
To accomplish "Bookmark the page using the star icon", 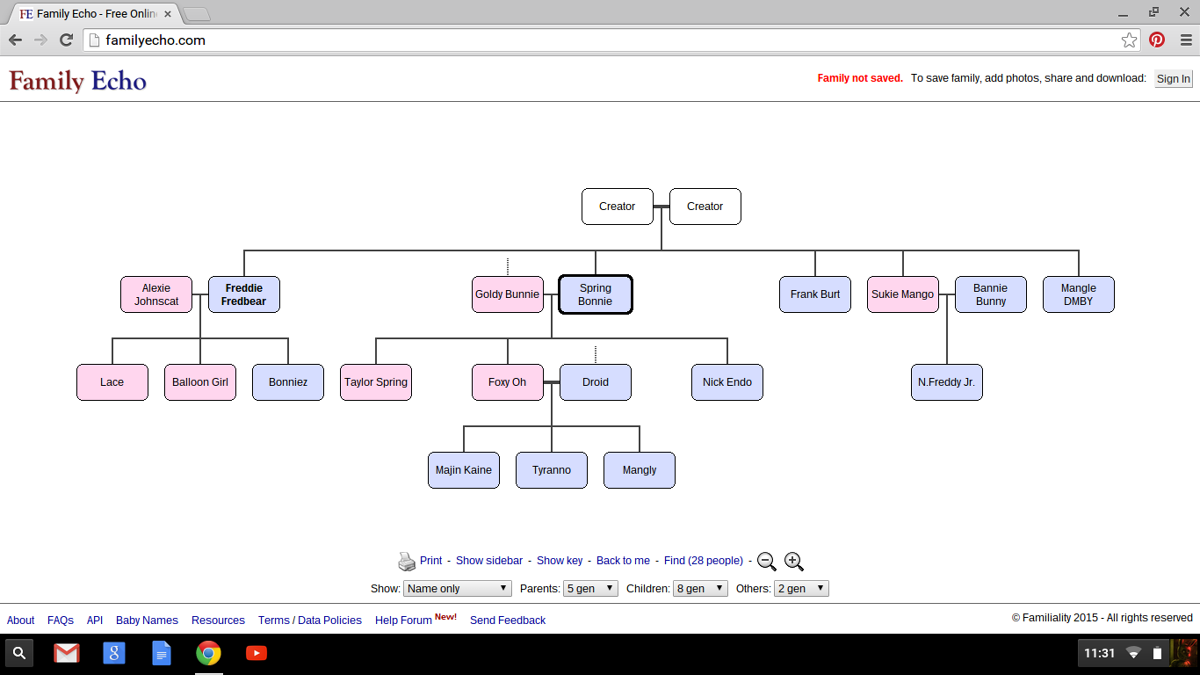I will [1129, 40].
